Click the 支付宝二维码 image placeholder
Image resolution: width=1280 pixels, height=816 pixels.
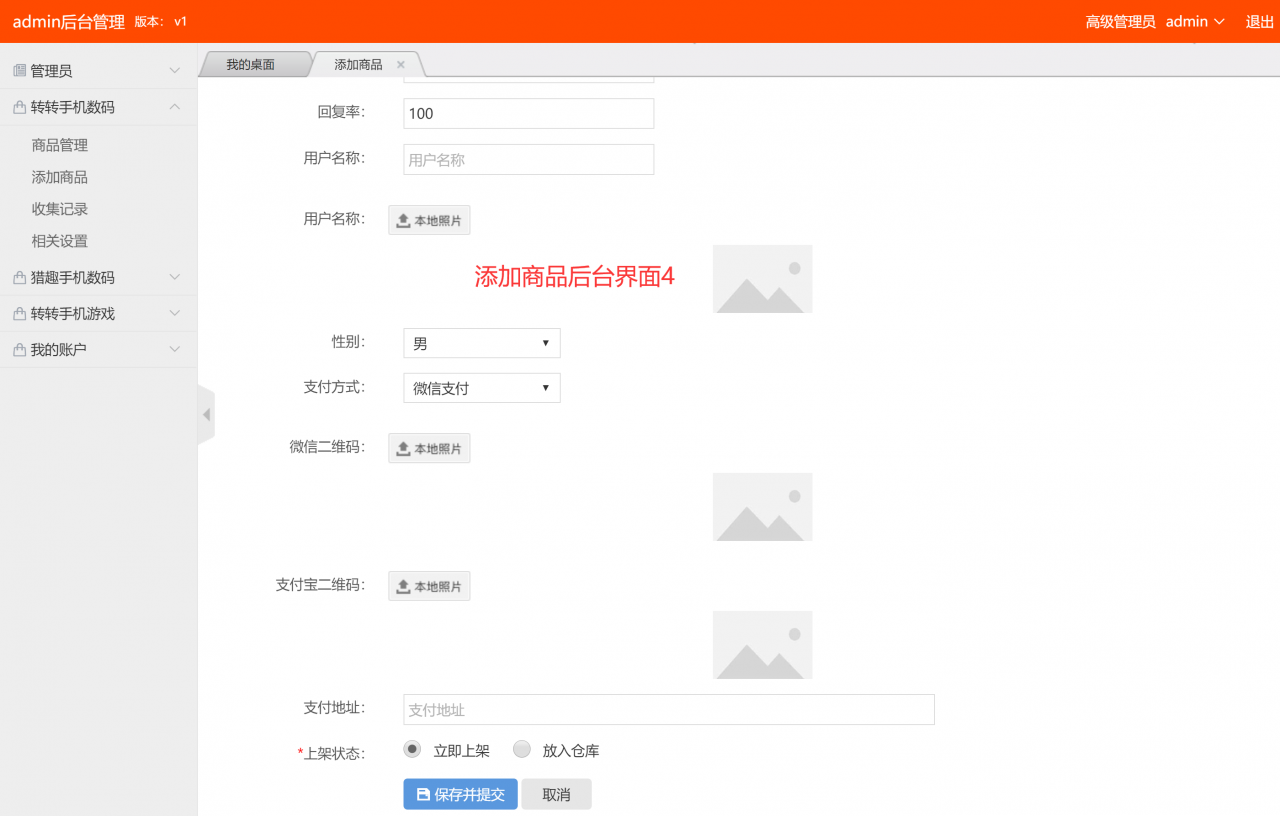[x=762, y=645]
